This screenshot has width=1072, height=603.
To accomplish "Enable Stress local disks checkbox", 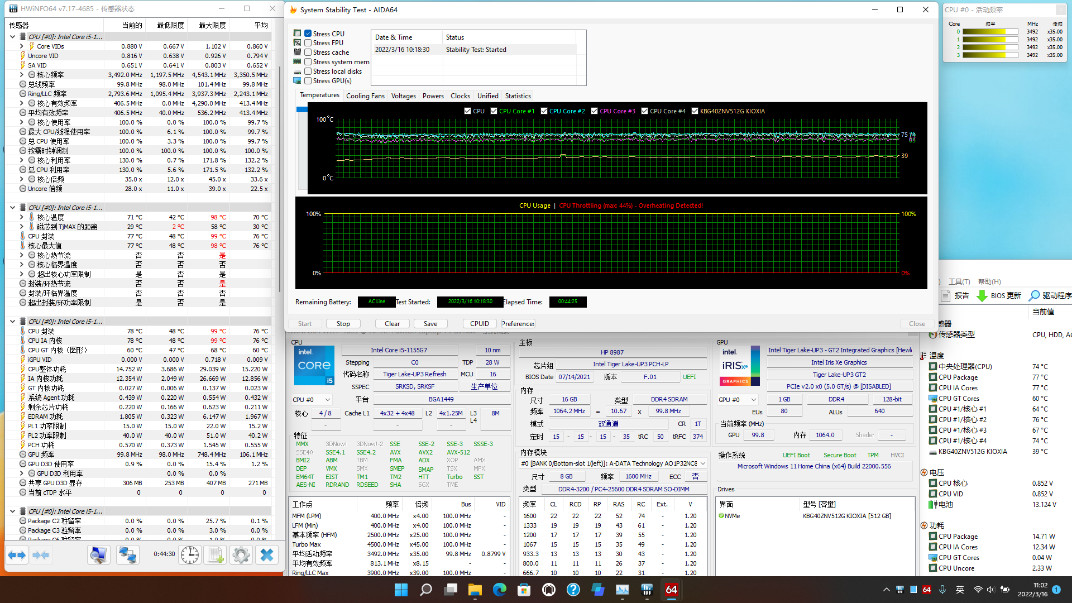I will click(x=308, y=71).
